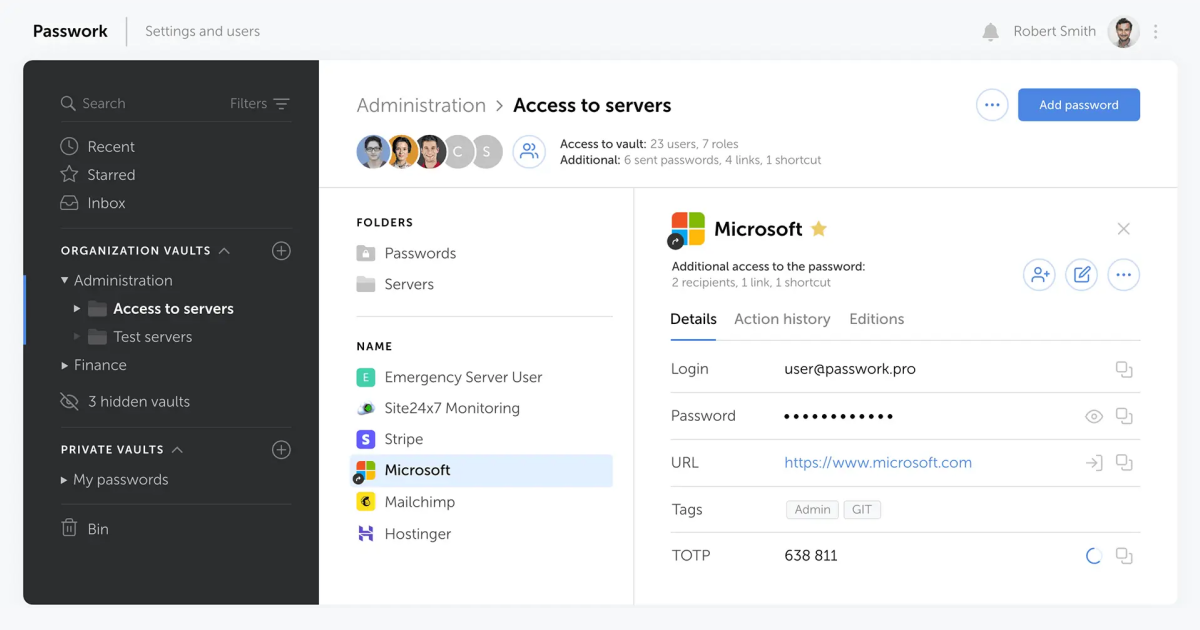This screenshot has width=1200, height=630.
Task: Copy the TOTP code icon
Action: (1124, 555)
